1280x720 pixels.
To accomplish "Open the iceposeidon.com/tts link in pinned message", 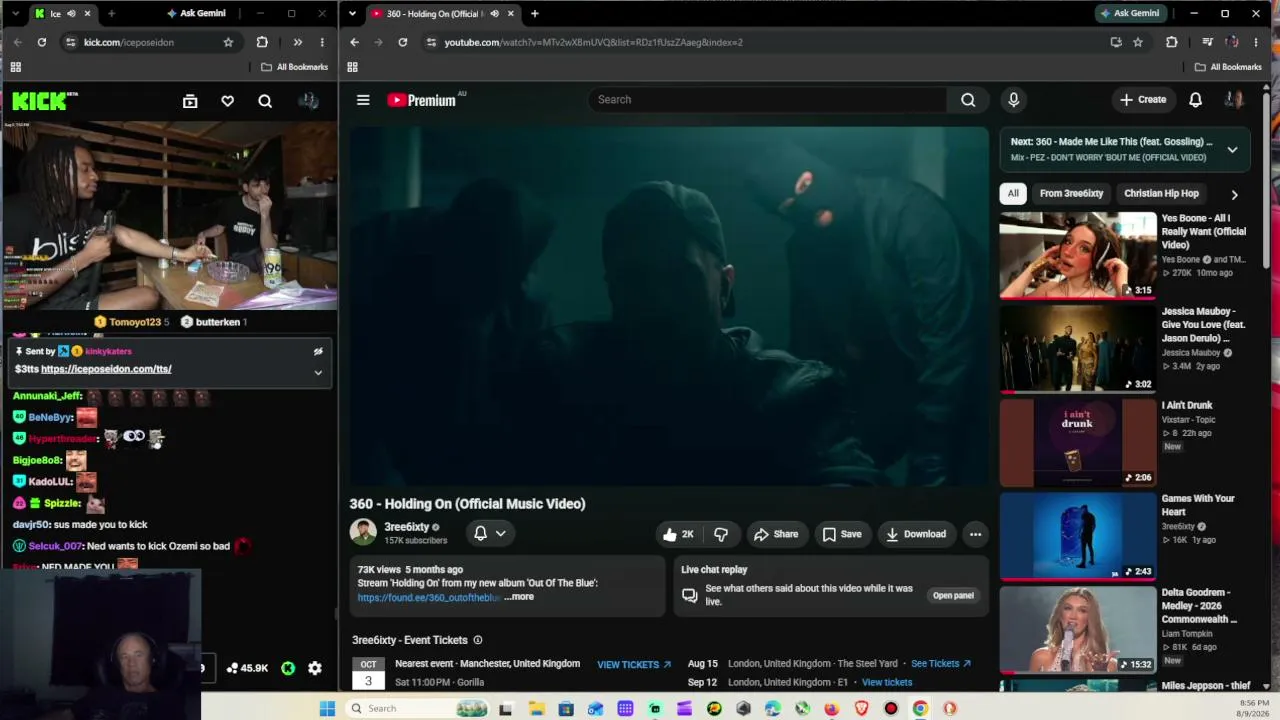I will [x=106, y=369].
